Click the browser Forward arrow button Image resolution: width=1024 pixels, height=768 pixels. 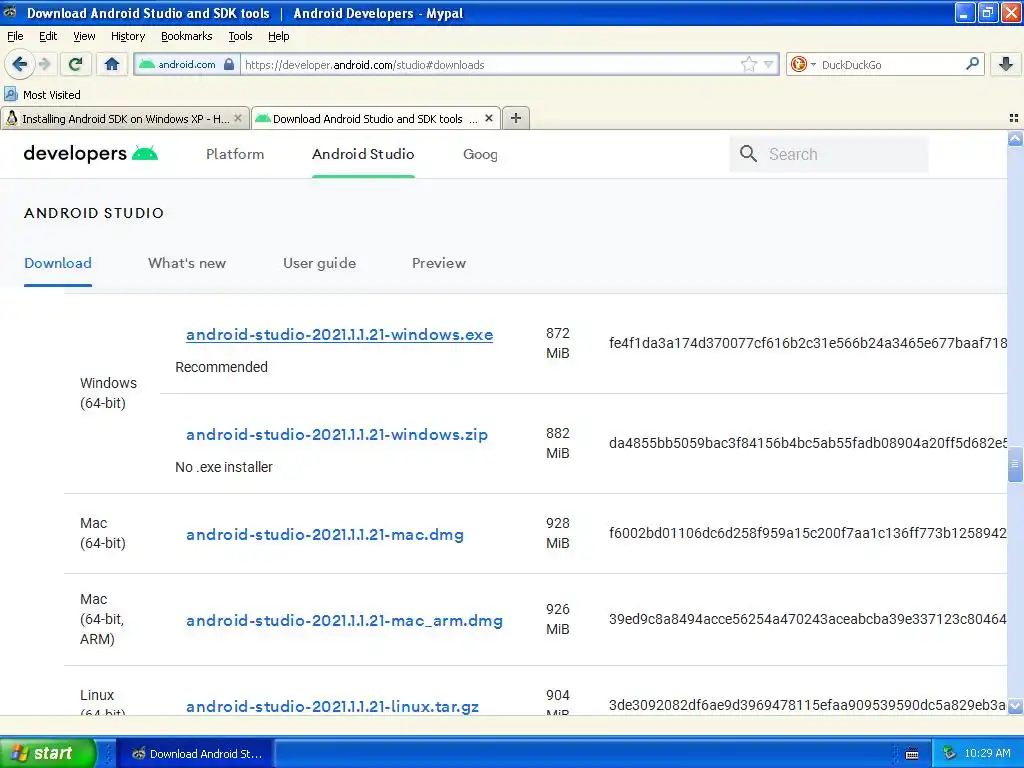[44, 64]
